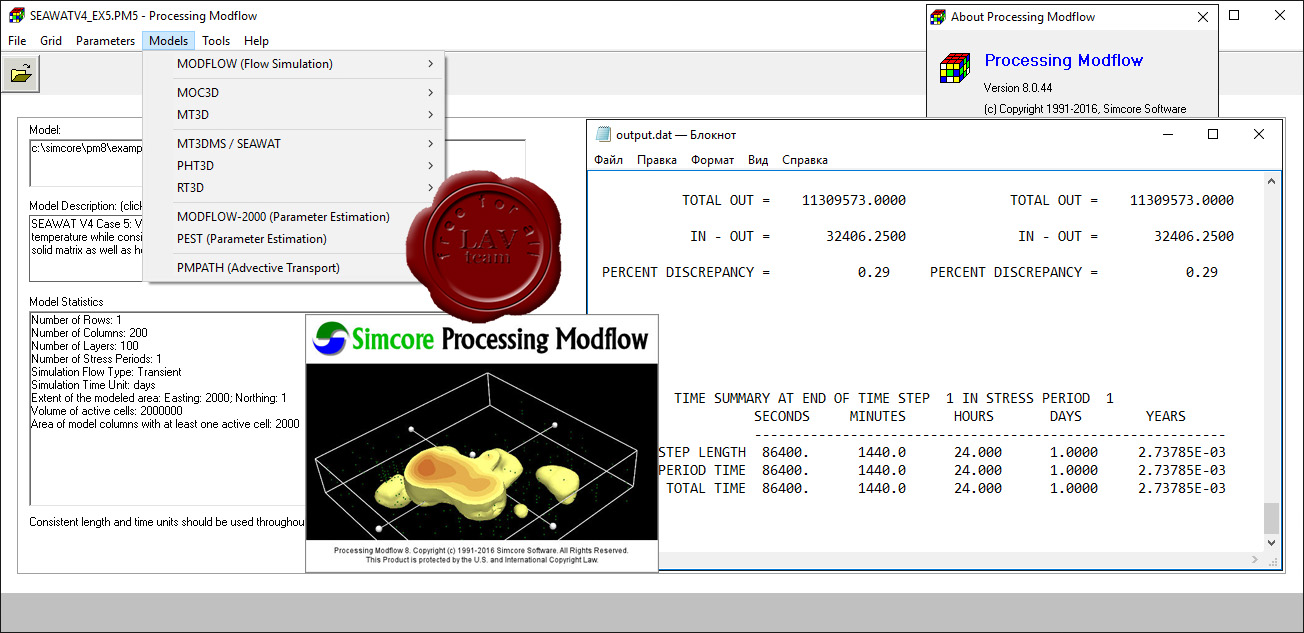1304x633 pixels.
Task: Open the Формат menu in Notepad
Action: (712, 160)
